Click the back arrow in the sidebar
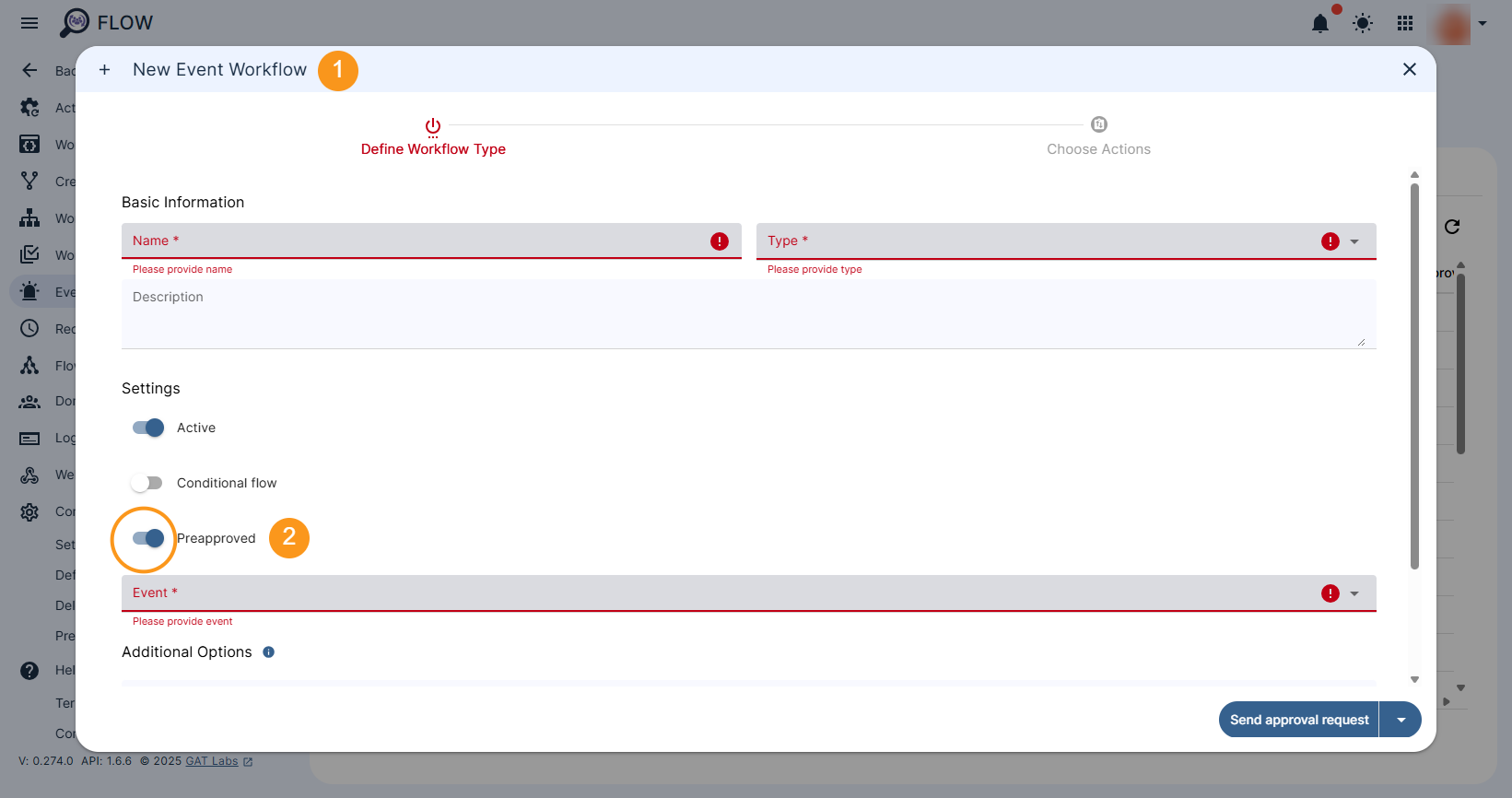Screen dimensions: 1512x798 point(29,71)
